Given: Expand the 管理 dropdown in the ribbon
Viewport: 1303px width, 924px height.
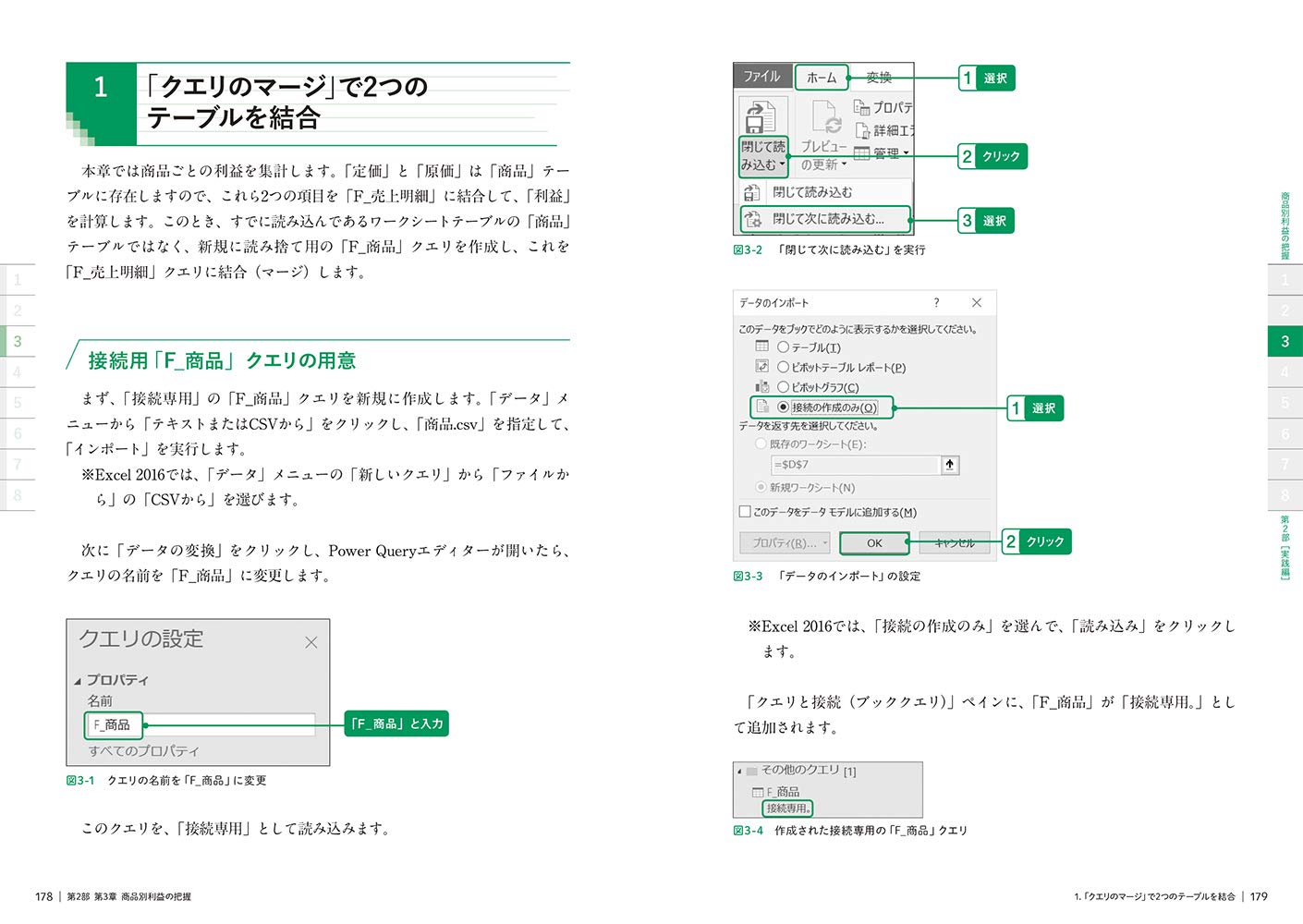Looking at the screenshot, I should 906,153.
